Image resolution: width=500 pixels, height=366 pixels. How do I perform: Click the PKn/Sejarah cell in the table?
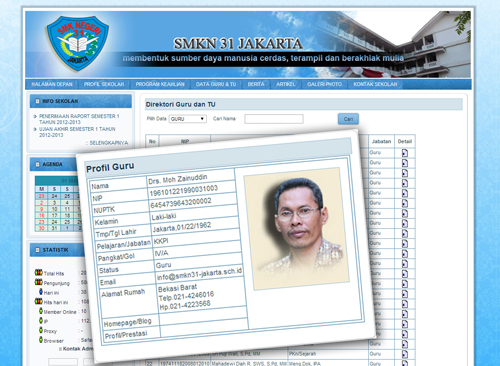pyautogui.click(x=302, y=354)
